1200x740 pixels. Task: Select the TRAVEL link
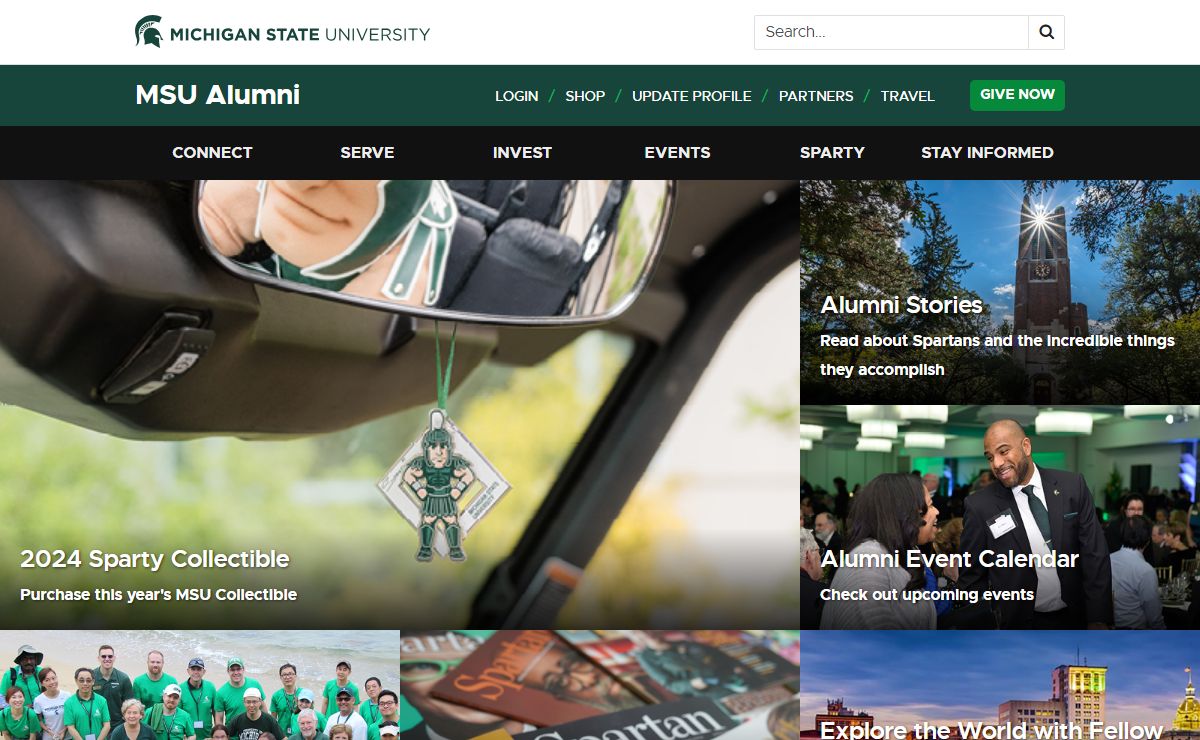pyautogui.click(x=907, y=96)
